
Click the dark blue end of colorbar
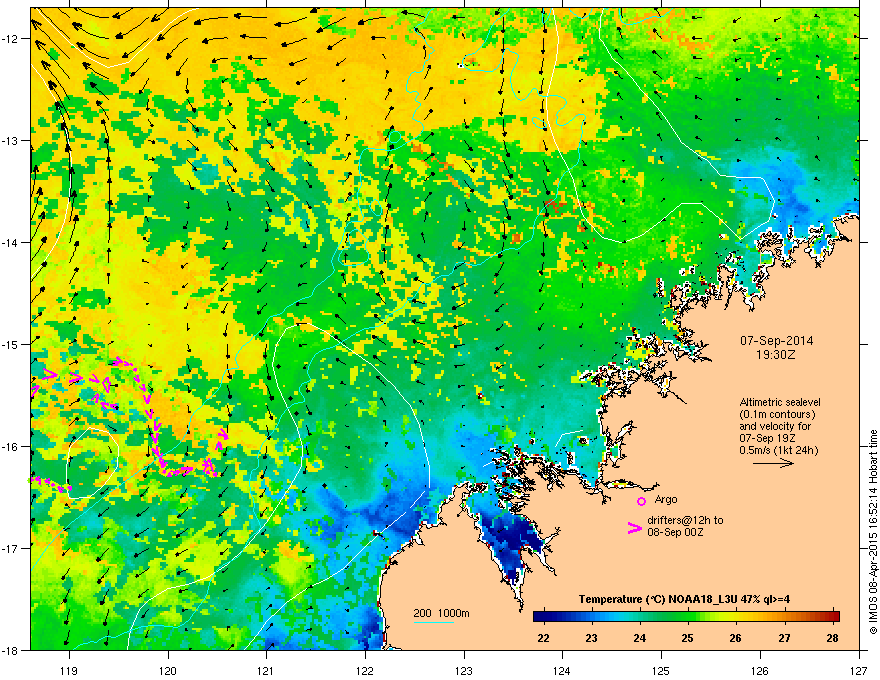(539, 617)
